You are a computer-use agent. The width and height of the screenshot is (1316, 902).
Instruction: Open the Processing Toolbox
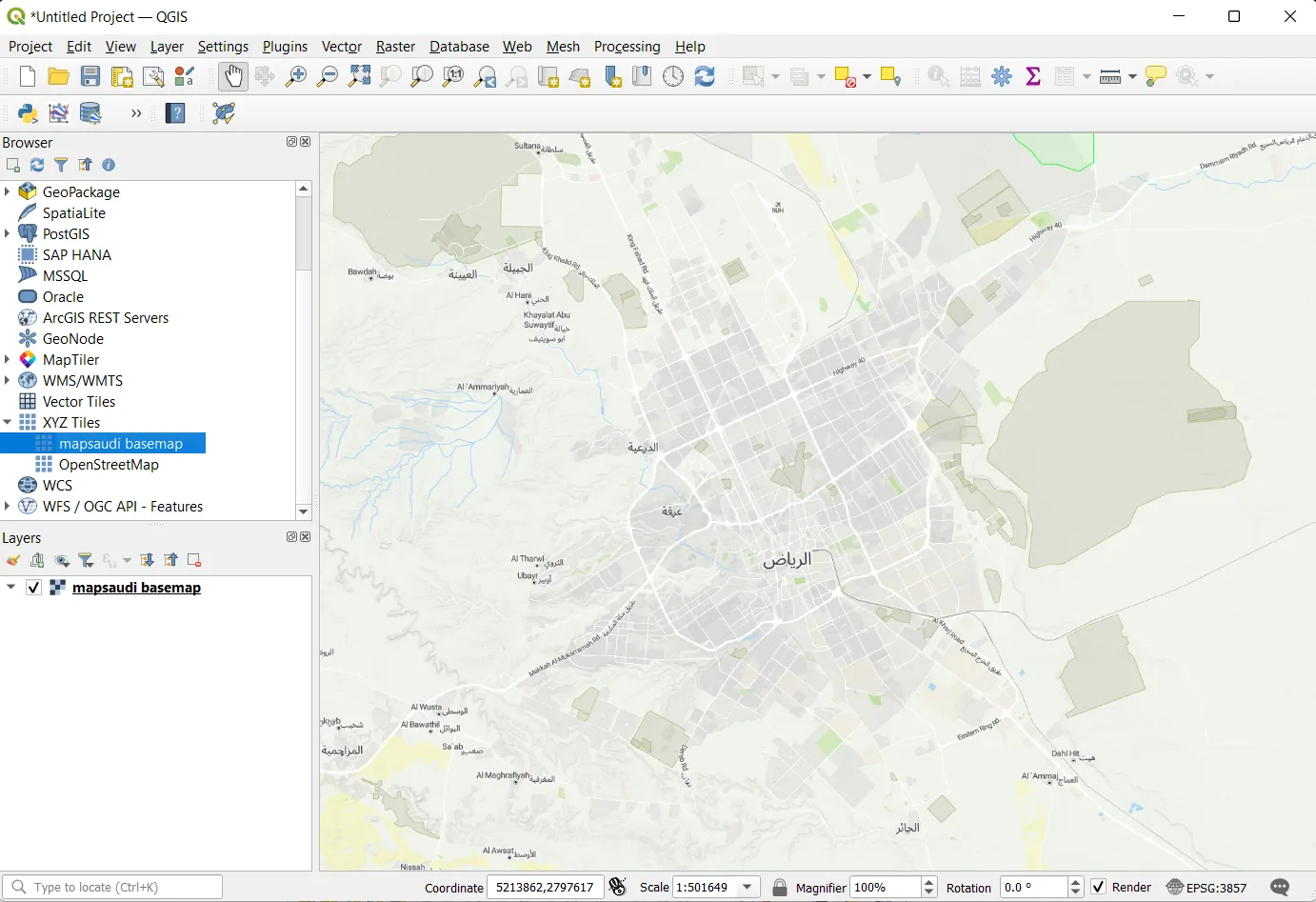pos(1002,76)
